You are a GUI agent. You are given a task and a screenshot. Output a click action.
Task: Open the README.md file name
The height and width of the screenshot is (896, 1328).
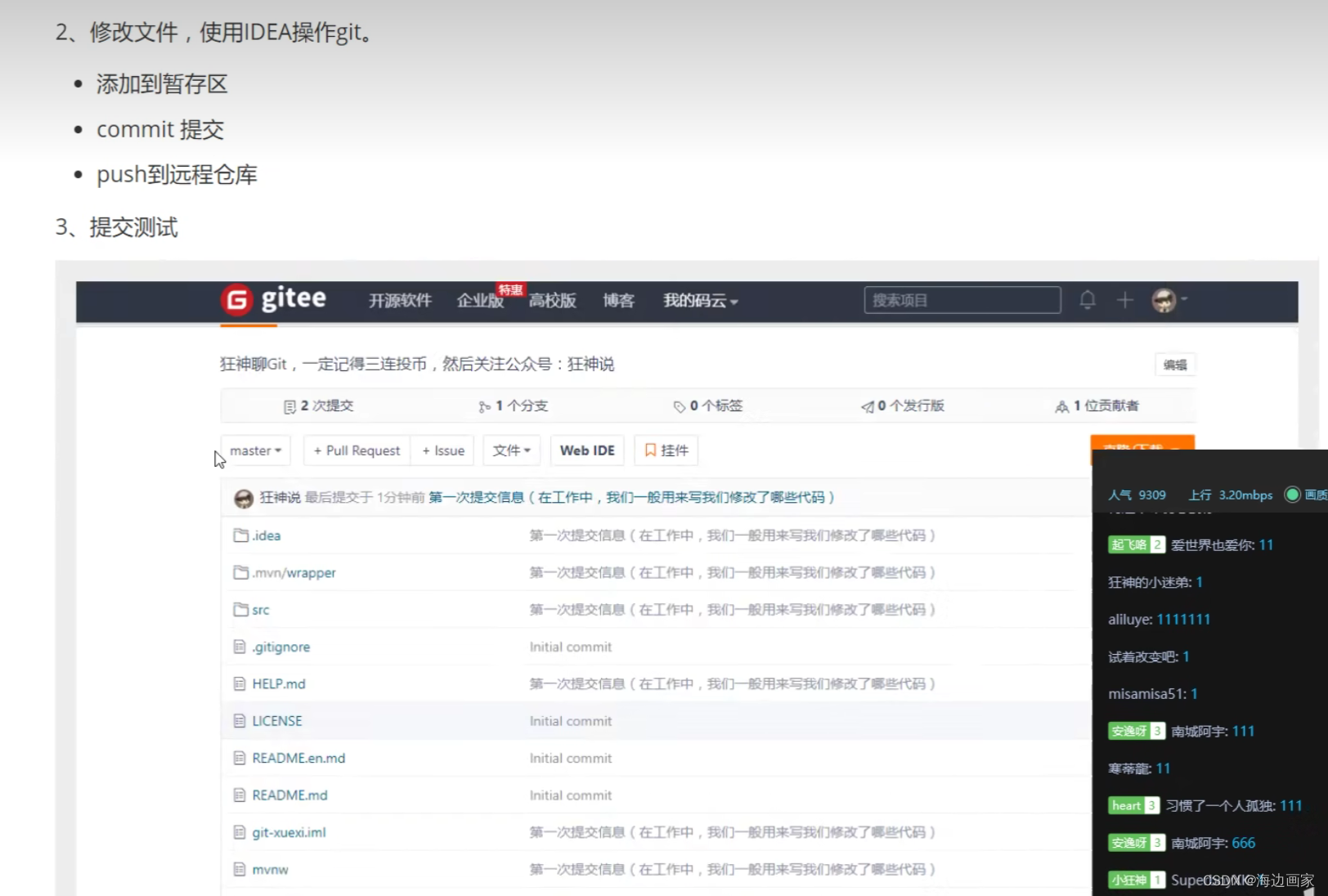click(289, 795)
